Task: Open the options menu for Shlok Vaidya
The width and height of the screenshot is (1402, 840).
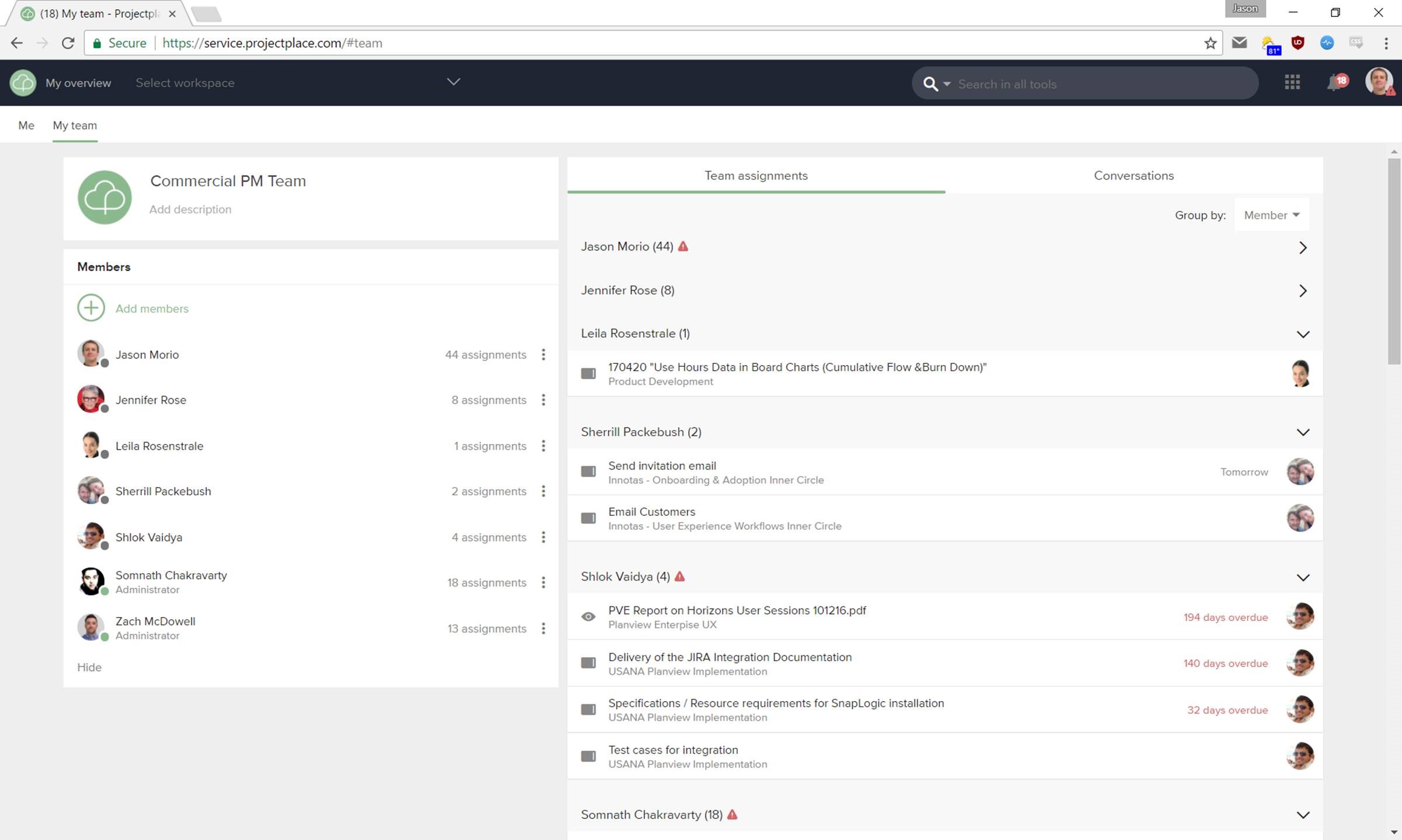Action: [x=543, y=537]
